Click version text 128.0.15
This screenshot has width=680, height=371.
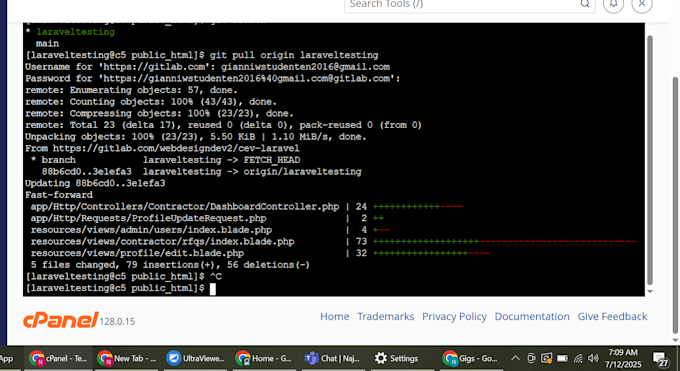118,322
